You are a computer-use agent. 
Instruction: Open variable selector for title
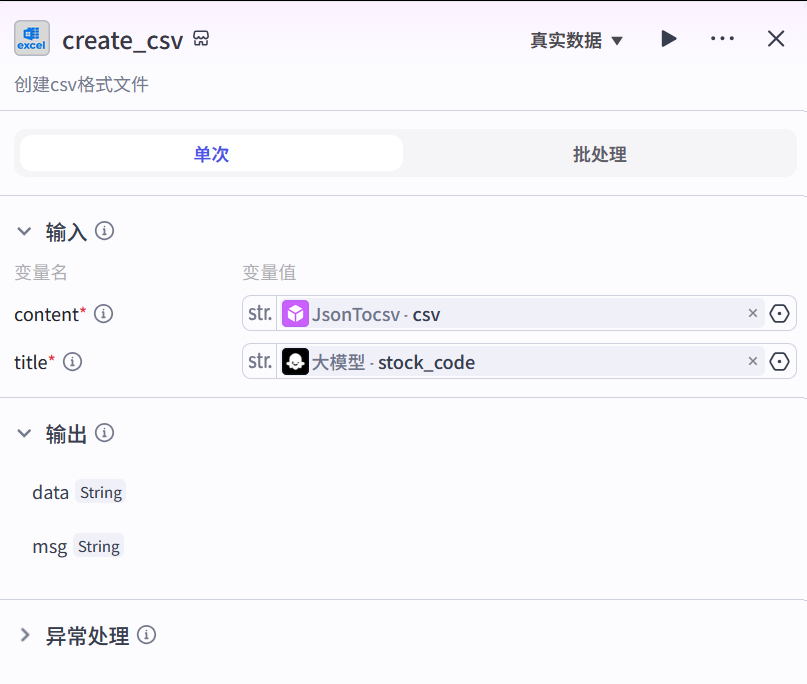pyautogui.click(x=779, y=361)
